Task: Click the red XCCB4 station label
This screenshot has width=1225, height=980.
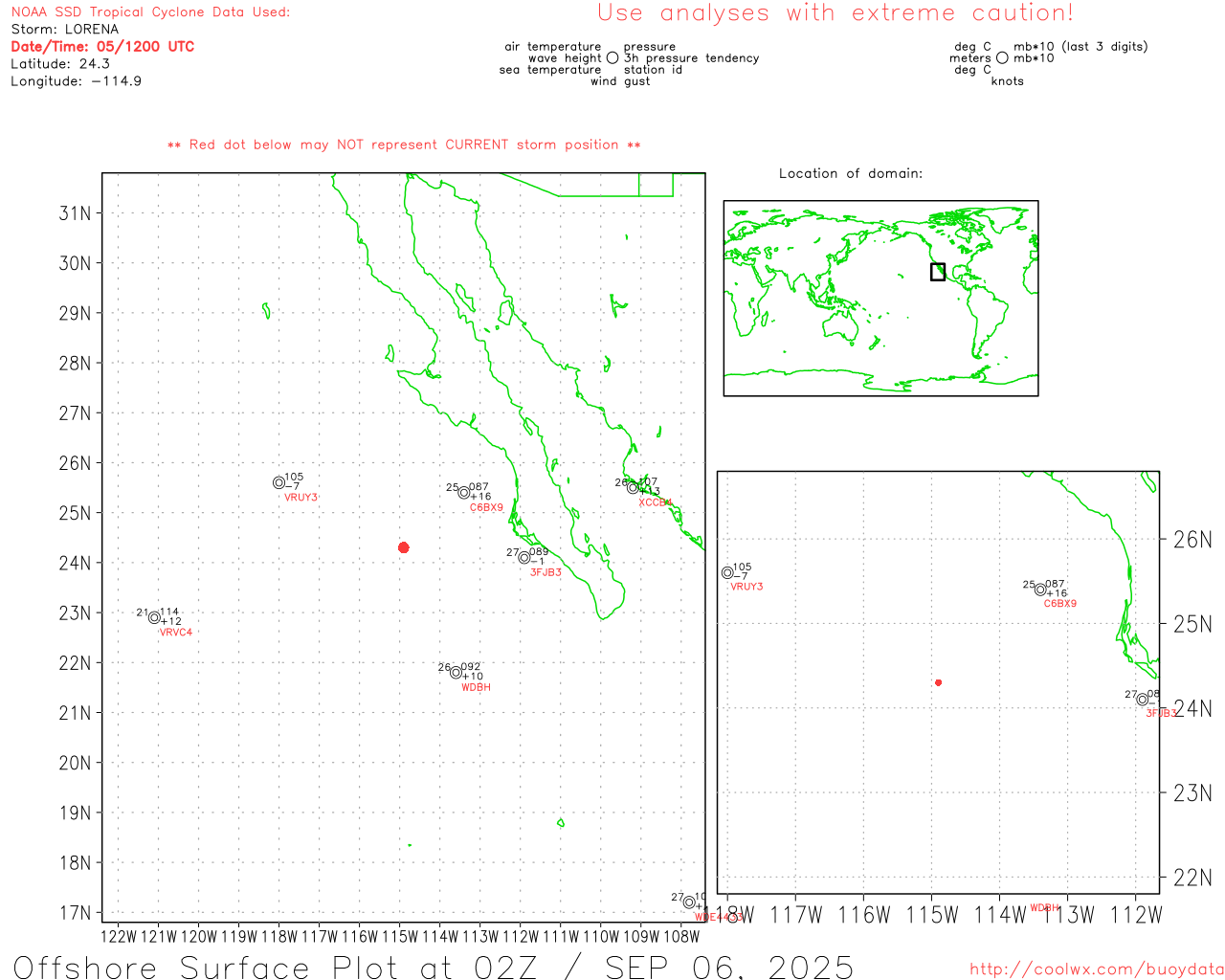Action: coord(656,502)
